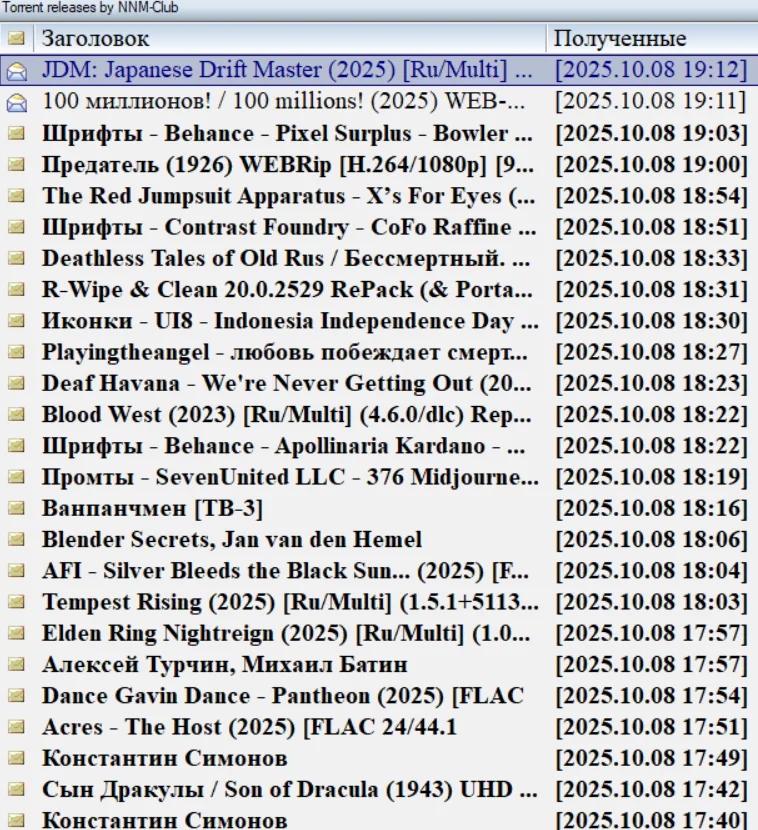Click the received date [2025.10.08 18:16]
Screen dimensions: 758x830
[651, 508]
